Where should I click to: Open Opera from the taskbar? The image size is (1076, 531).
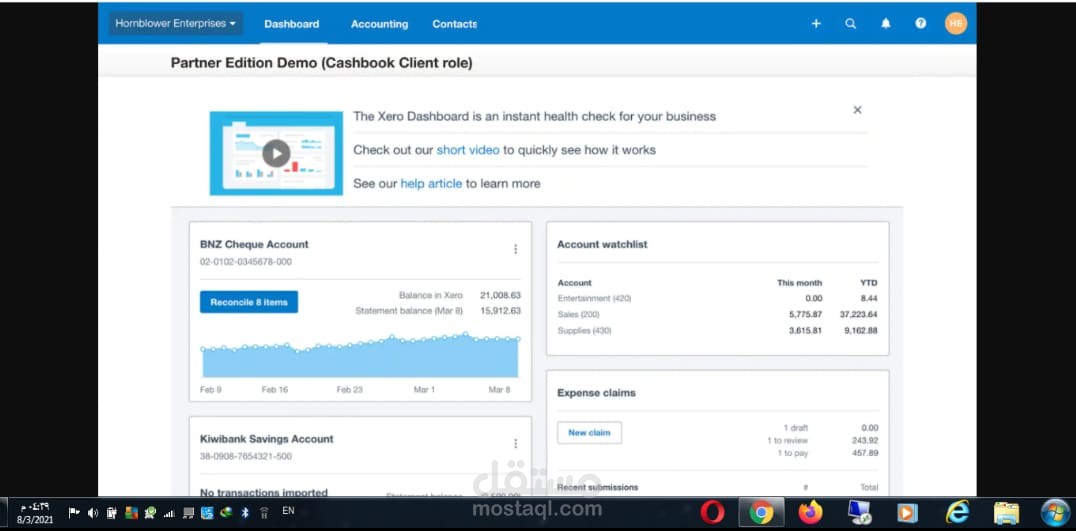712,512
